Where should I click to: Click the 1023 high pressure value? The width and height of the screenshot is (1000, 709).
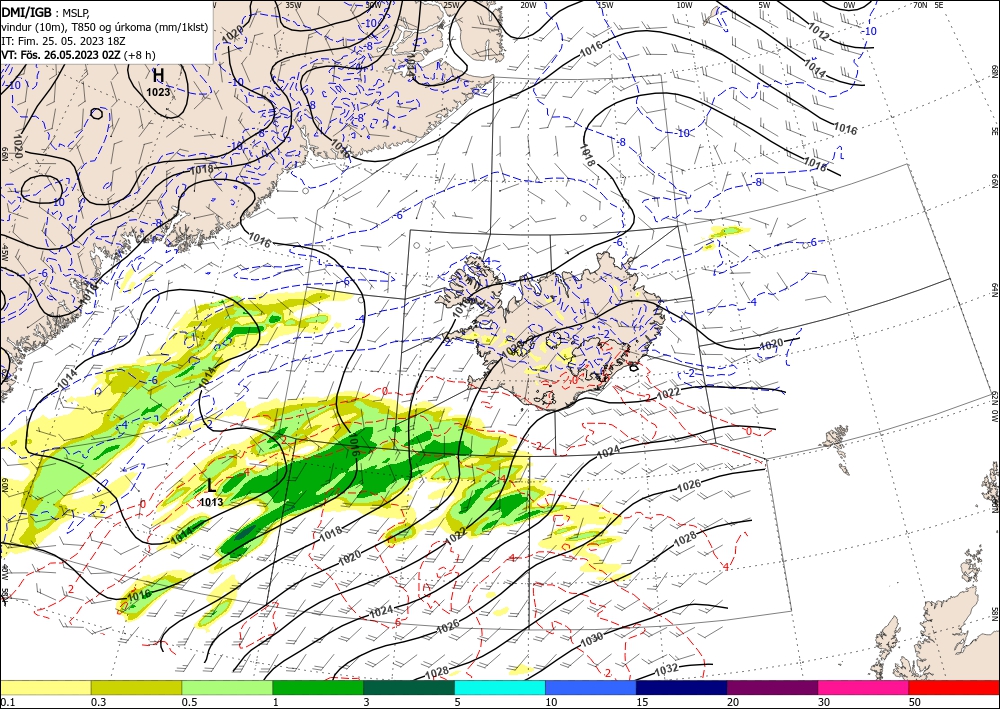[x=158, y=92]
